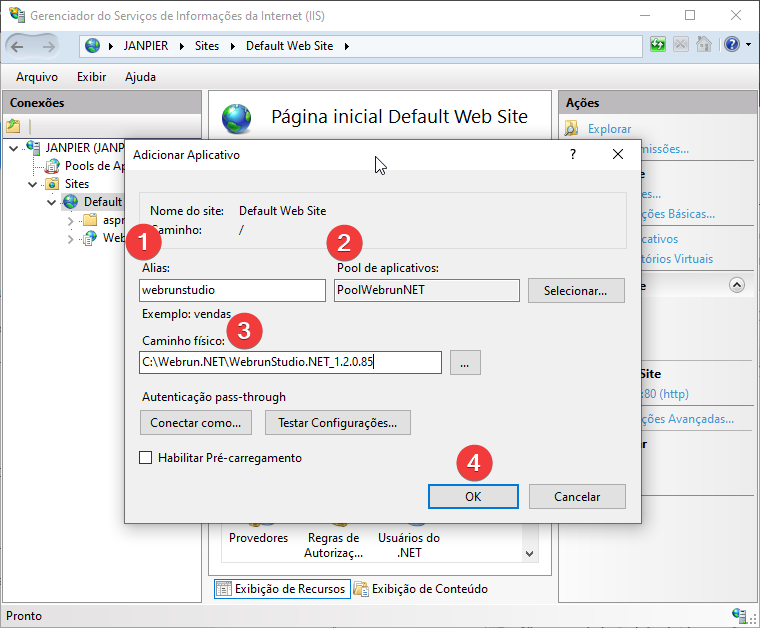Click the dialog help question mark button
Screen dimensions: 760x628
coord(573,155)
